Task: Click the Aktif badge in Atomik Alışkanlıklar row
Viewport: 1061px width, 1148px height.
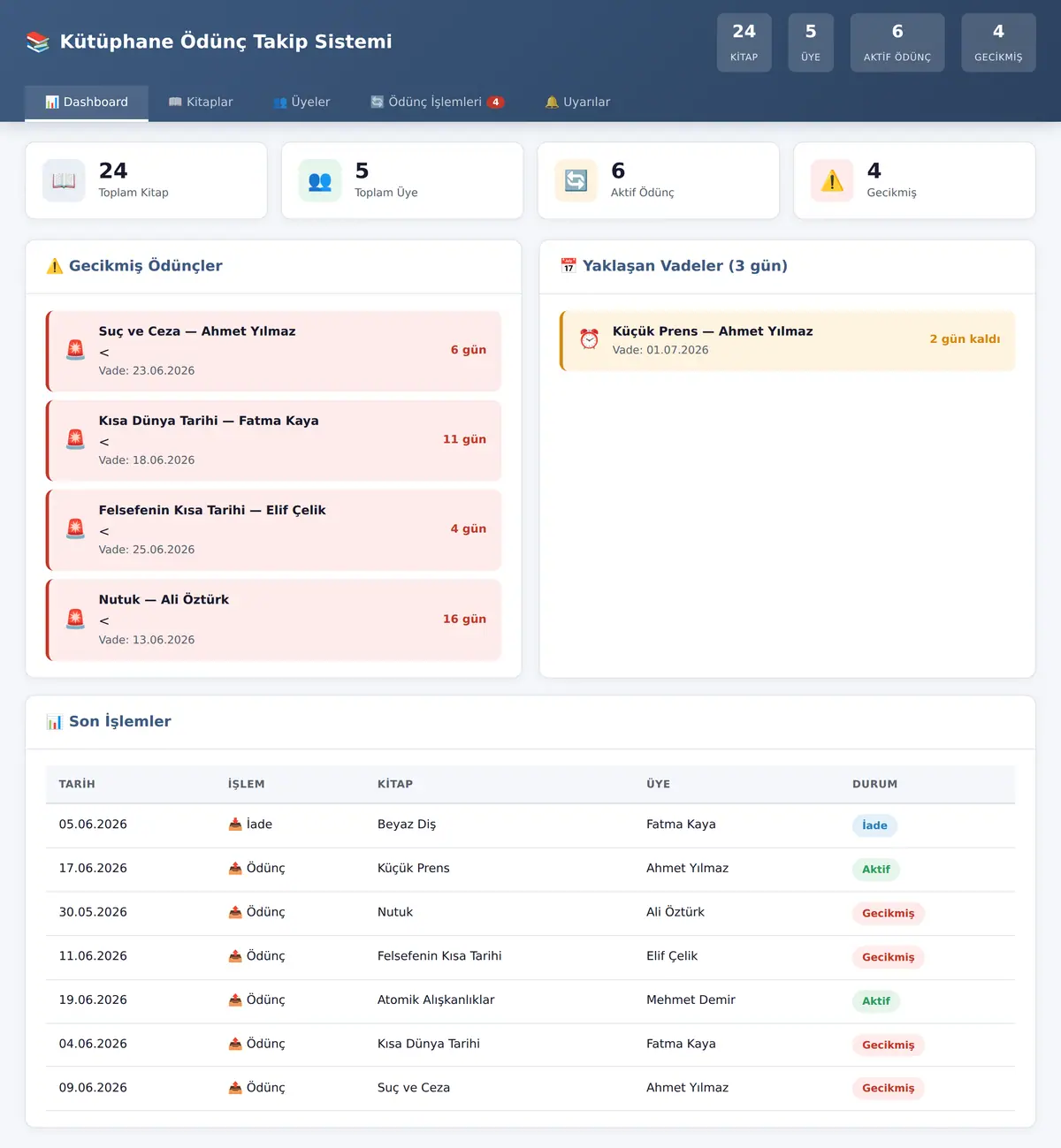Action: click(876, 1001)
